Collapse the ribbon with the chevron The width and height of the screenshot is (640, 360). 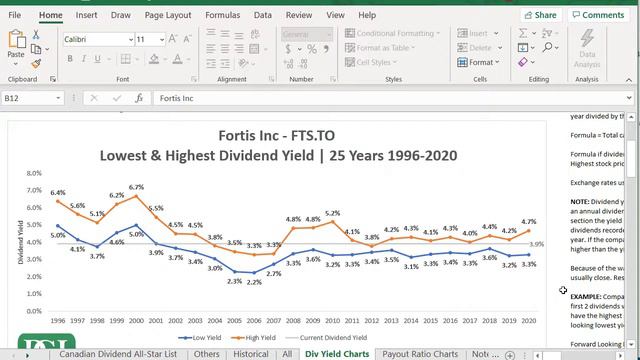pos(629,80)
